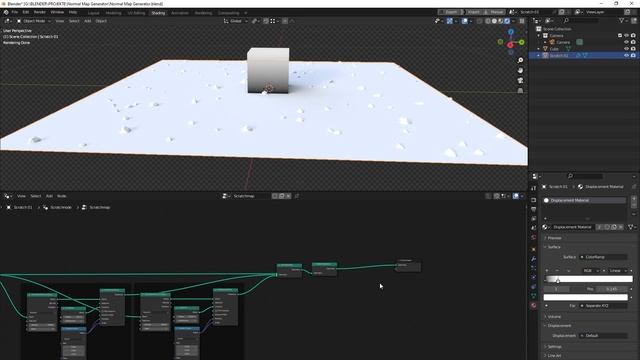Select rendered viewport shading
Viewport: 640px width, 360px height.
click(507, 21)
